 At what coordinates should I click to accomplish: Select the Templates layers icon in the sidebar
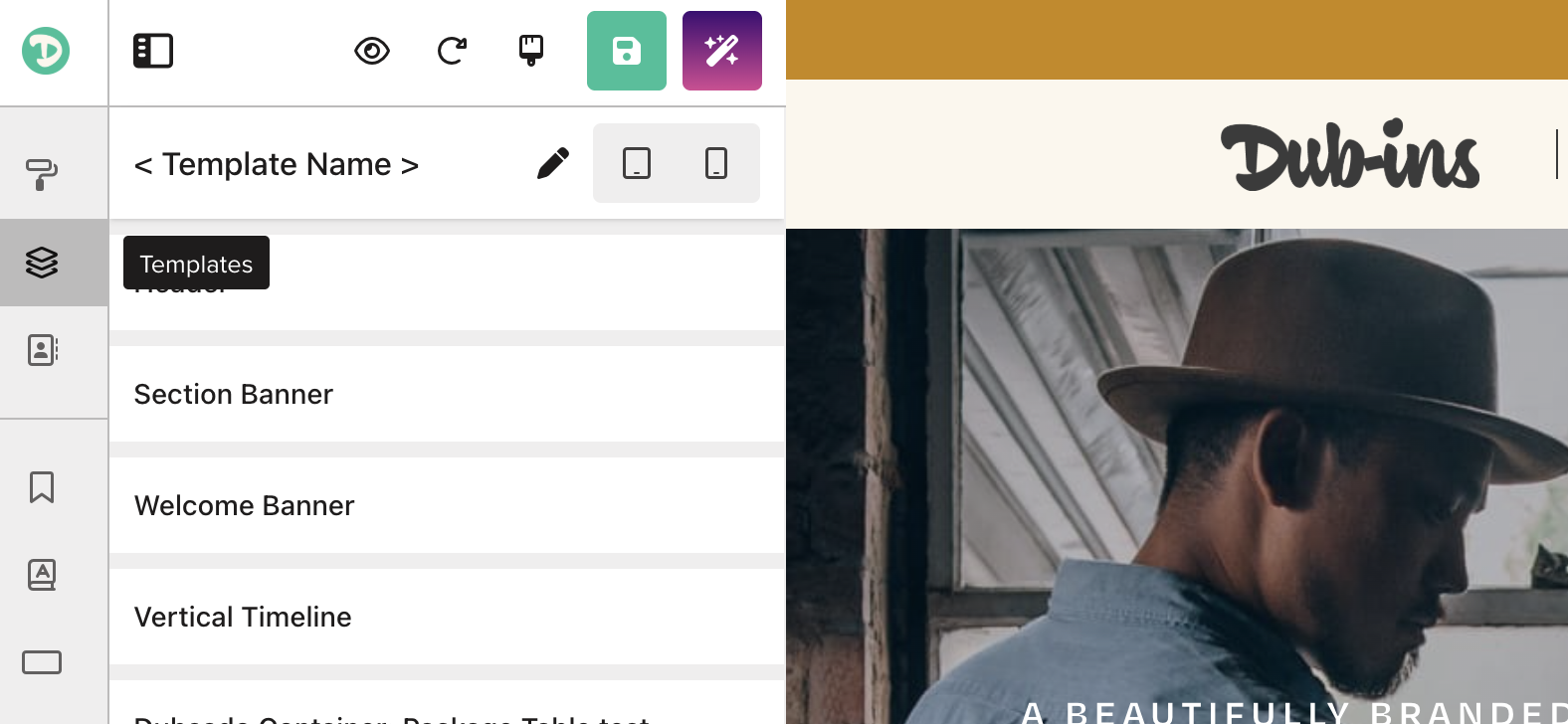pyautogui.click(x=42, y=263)
